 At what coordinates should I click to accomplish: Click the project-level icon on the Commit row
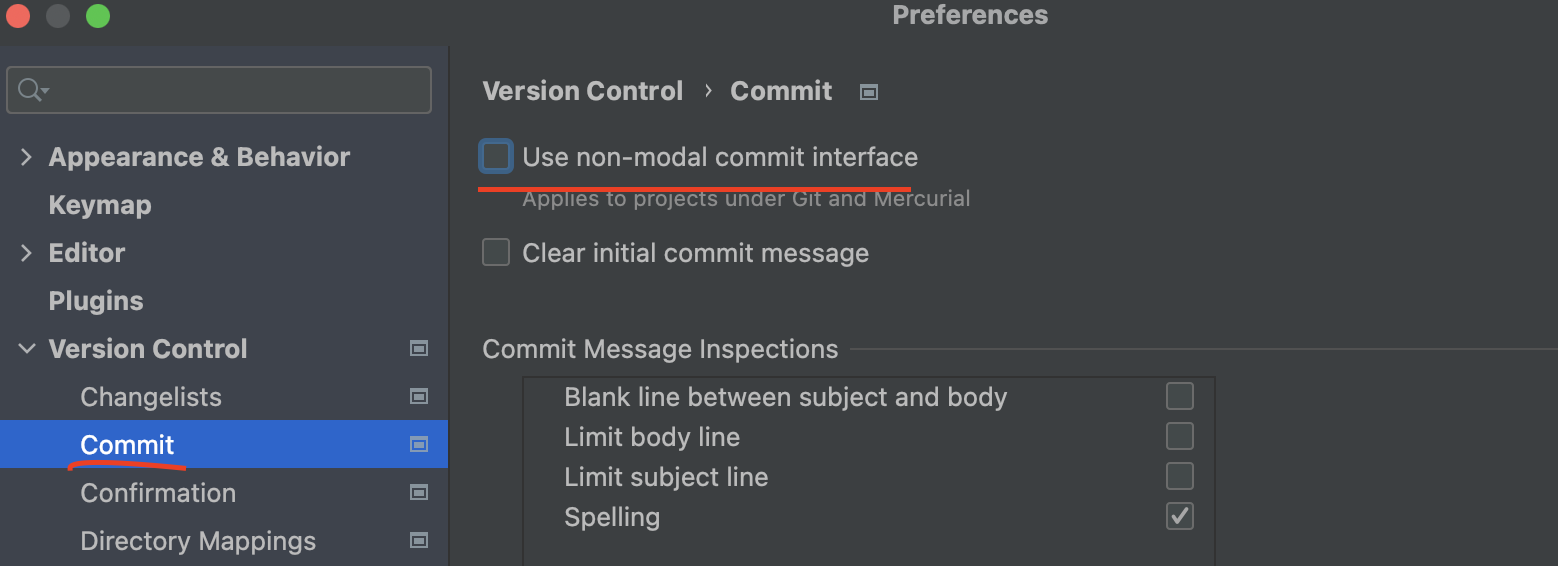419,445
